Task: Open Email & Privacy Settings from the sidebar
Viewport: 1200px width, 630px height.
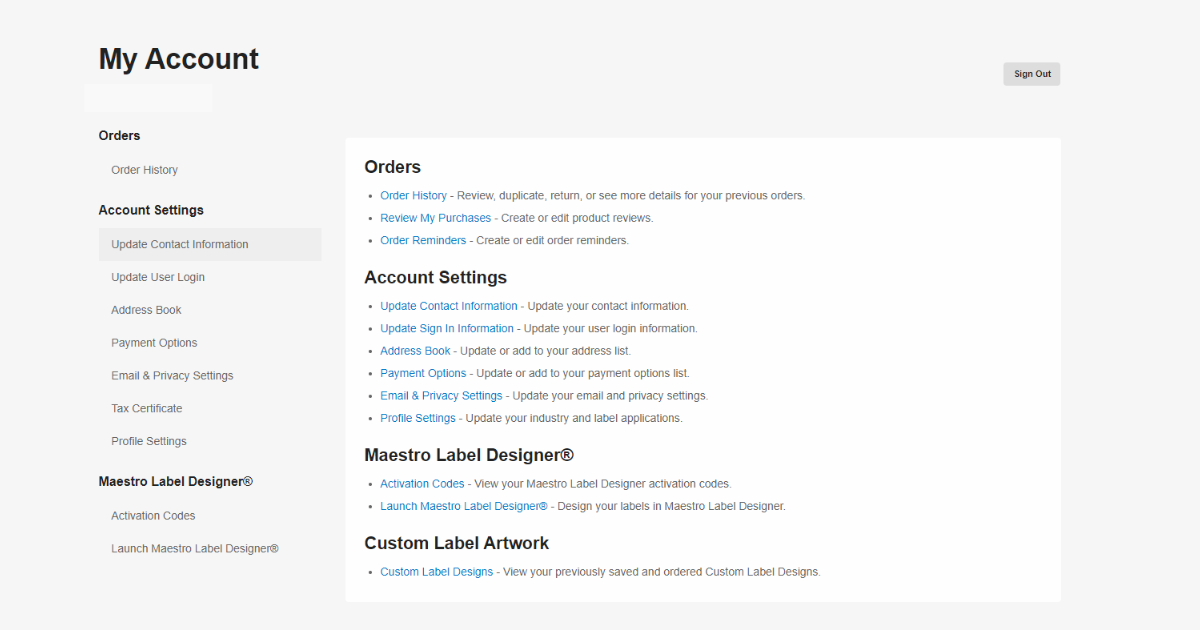Action: tap(172, 375)
